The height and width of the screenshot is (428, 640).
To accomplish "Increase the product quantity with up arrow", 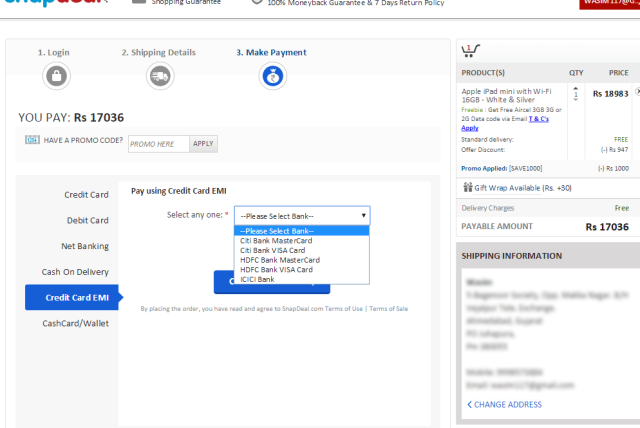I will point(576,89).
